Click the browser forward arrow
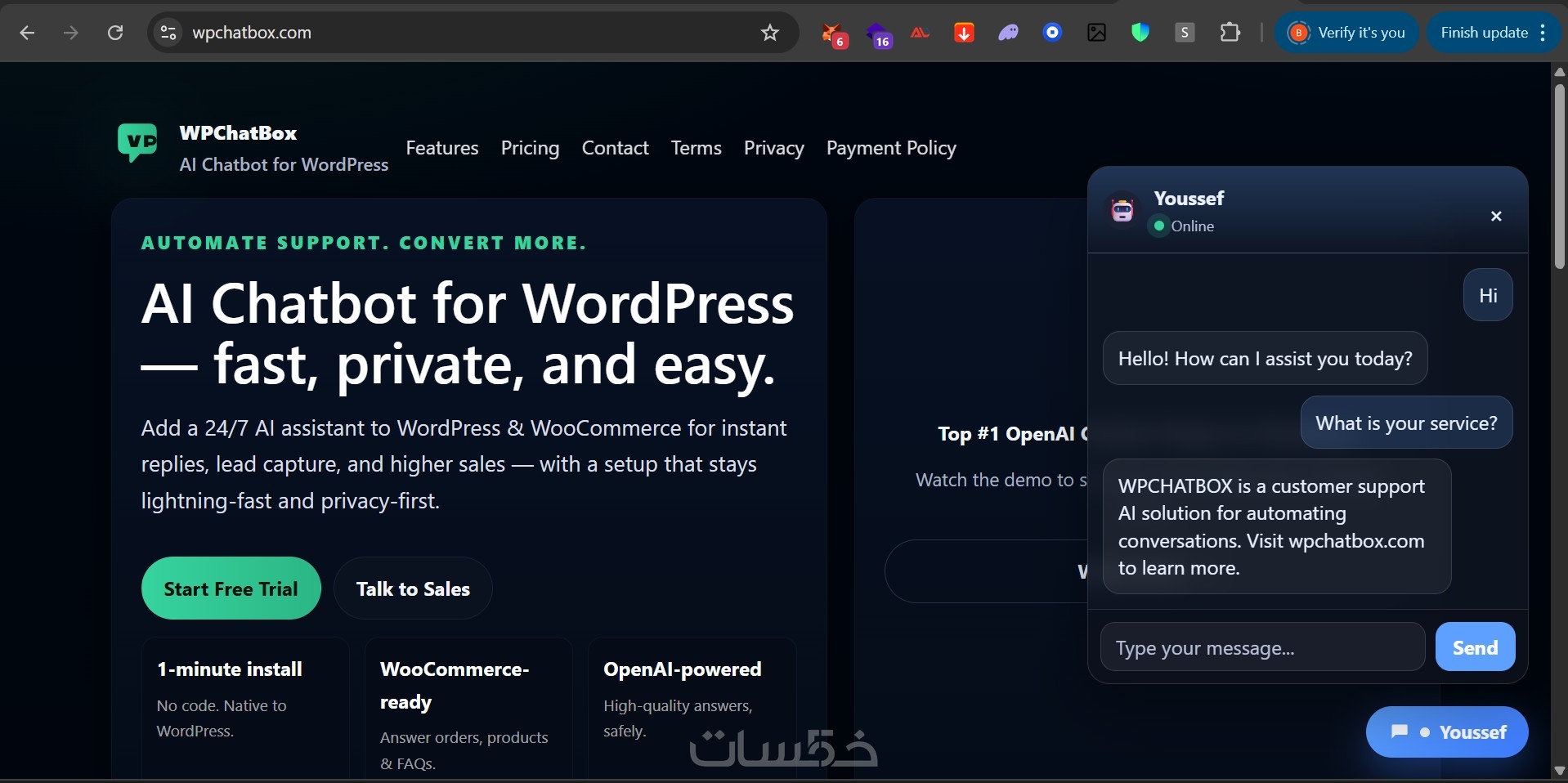Screen dimensions: 1568x783 (71, 33)
